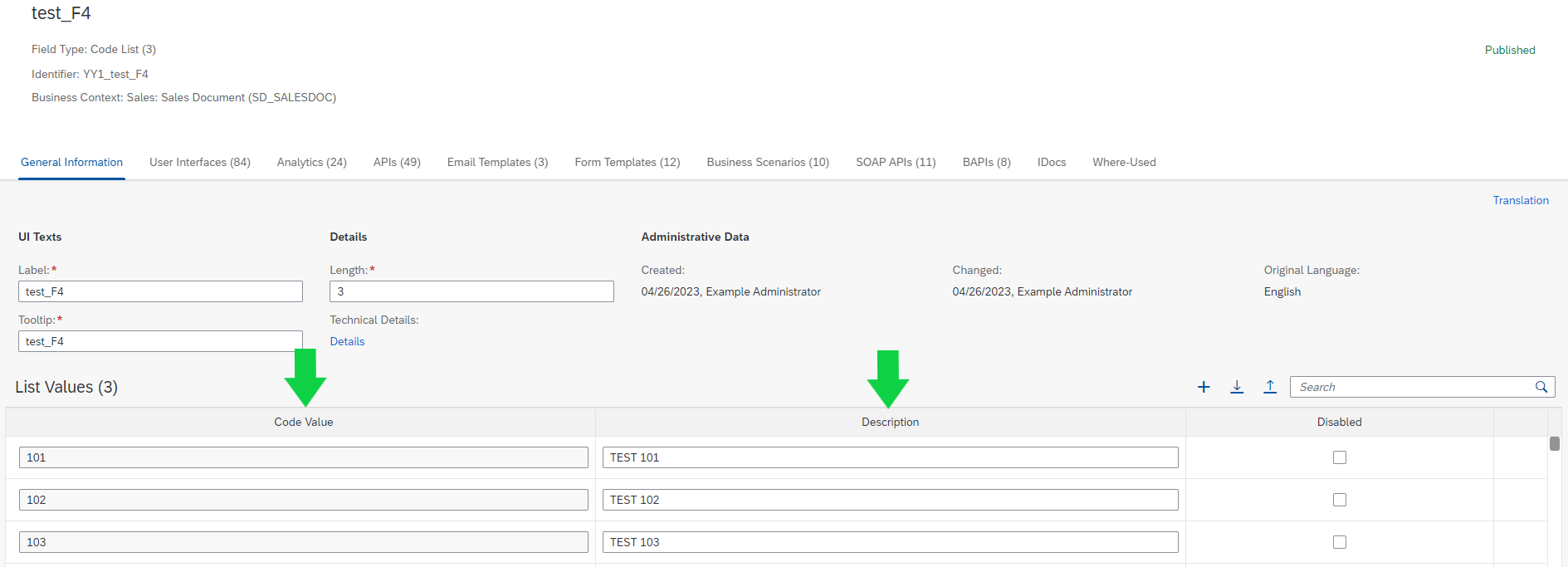
Task: Open the APIs (49) tab
Action: click(397, 162)
